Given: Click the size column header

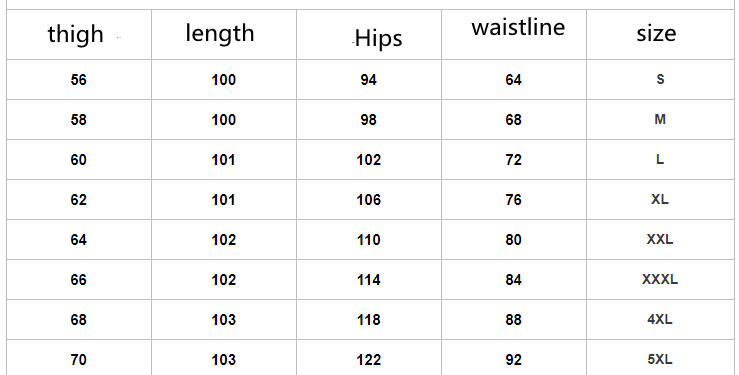Looking at the screenshot, I should click(x=660, y=34).
